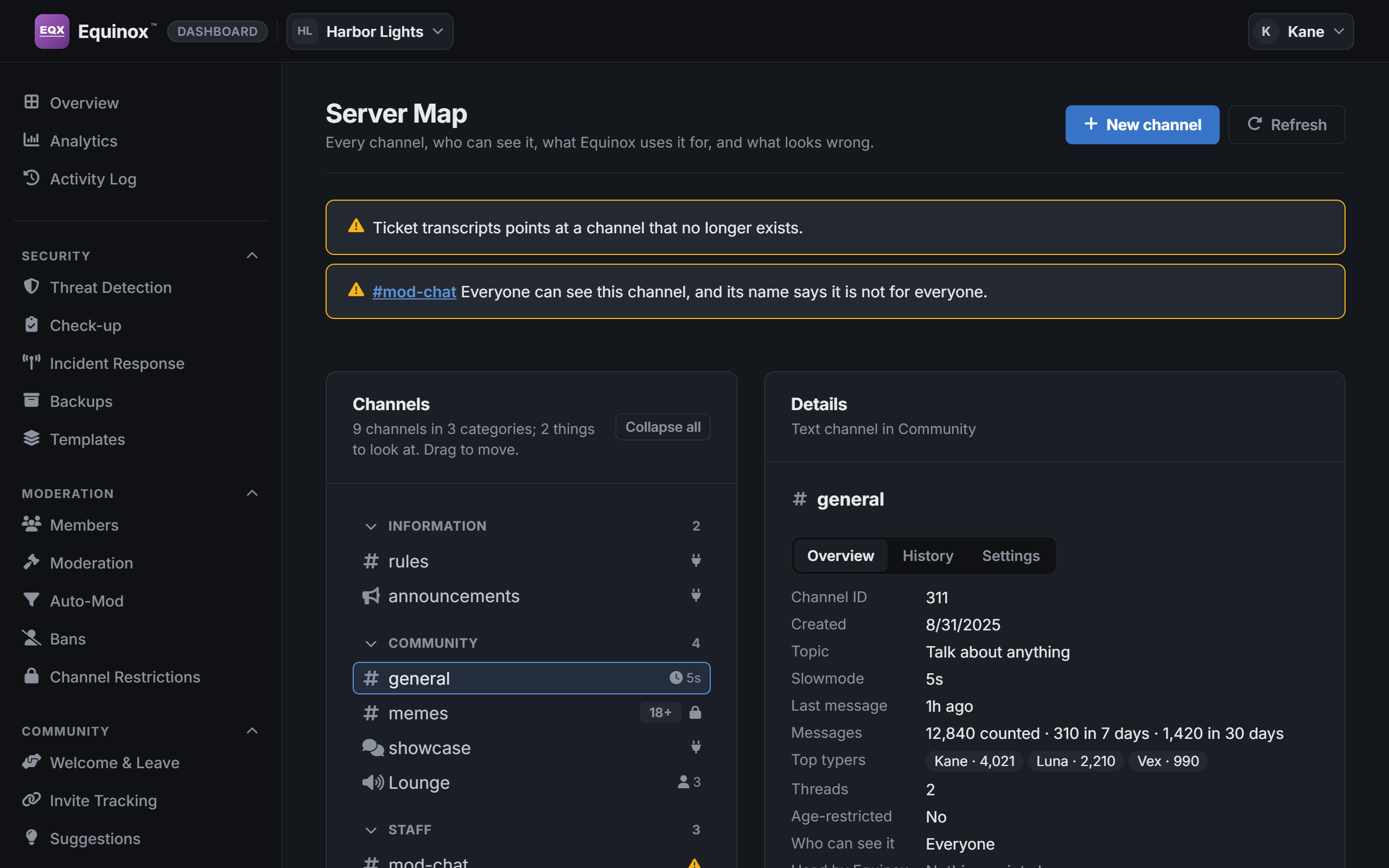The height and width of the screenshot is (868, 1389).
Task: Click lock icon on memes channel row
Action: [x=695, y=712]
